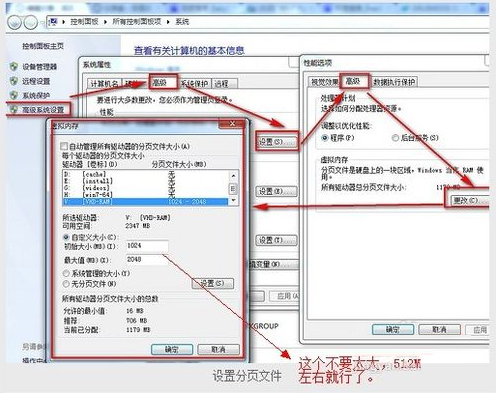Select 后台服务(S) radio button

395,138
